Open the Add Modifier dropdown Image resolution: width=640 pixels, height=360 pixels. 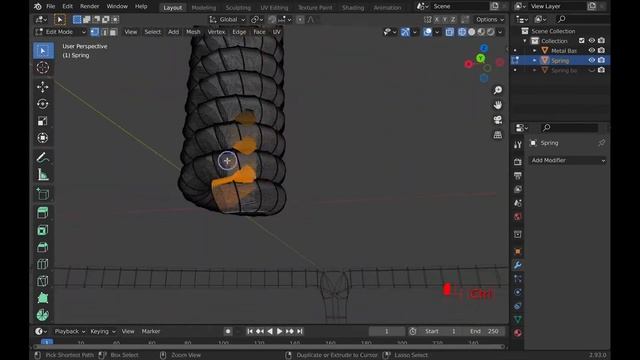568,160
